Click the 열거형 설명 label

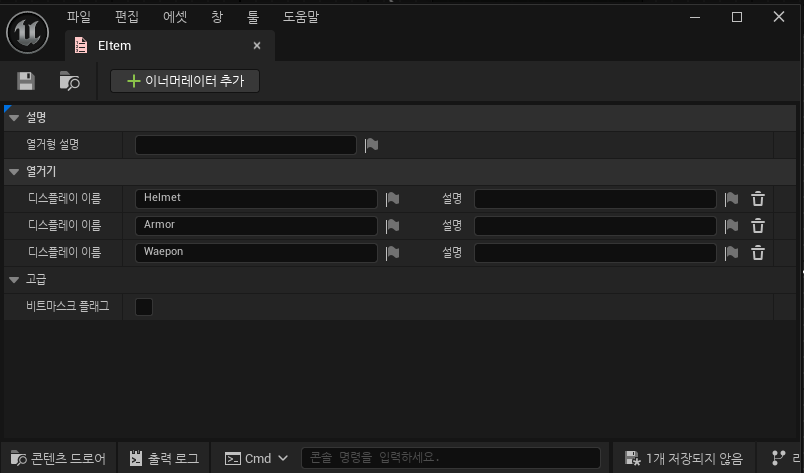53,145
